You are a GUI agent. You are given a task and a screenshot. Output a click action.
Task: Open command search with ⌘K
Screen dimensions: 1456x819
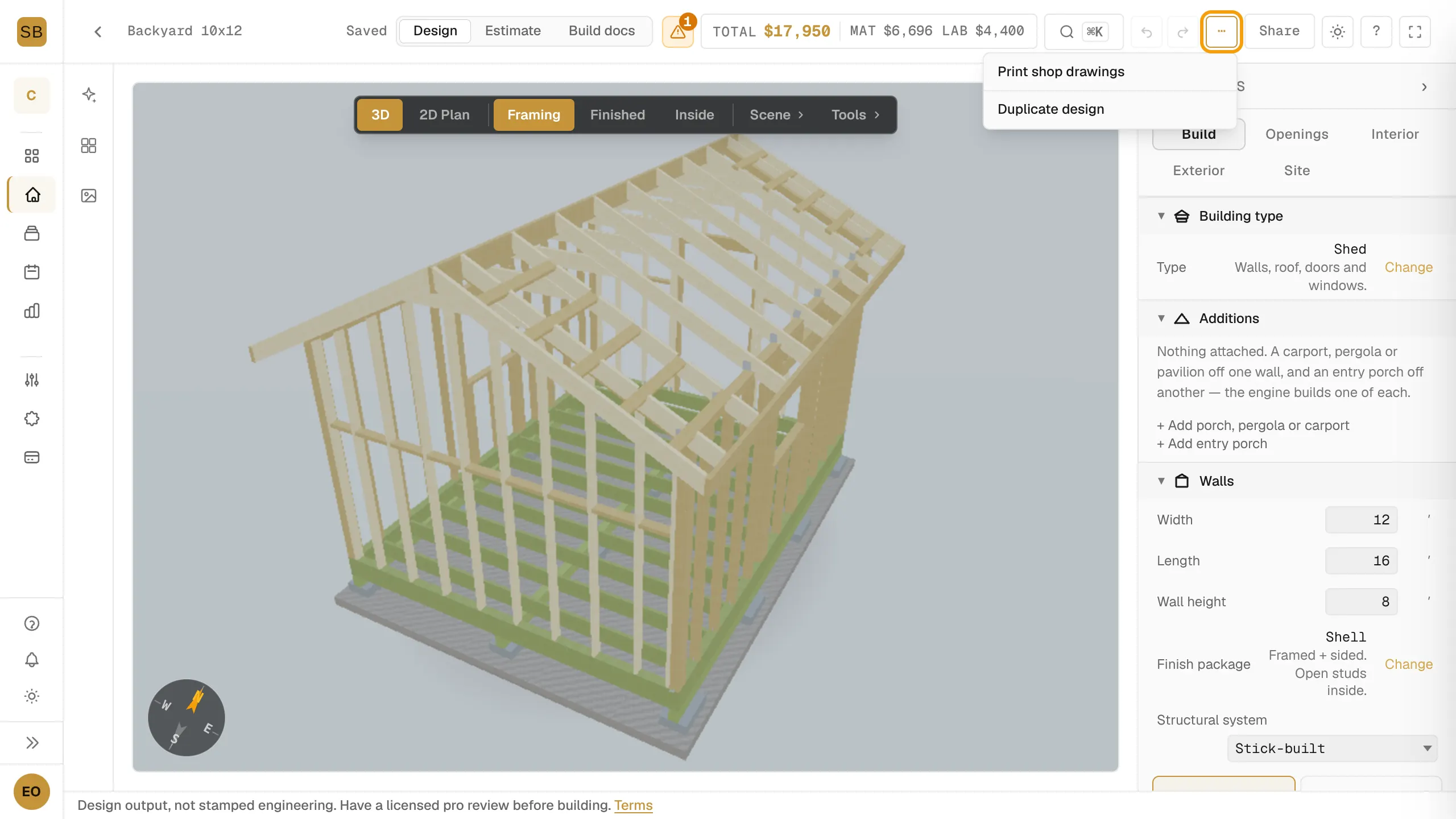[1083, 31]
